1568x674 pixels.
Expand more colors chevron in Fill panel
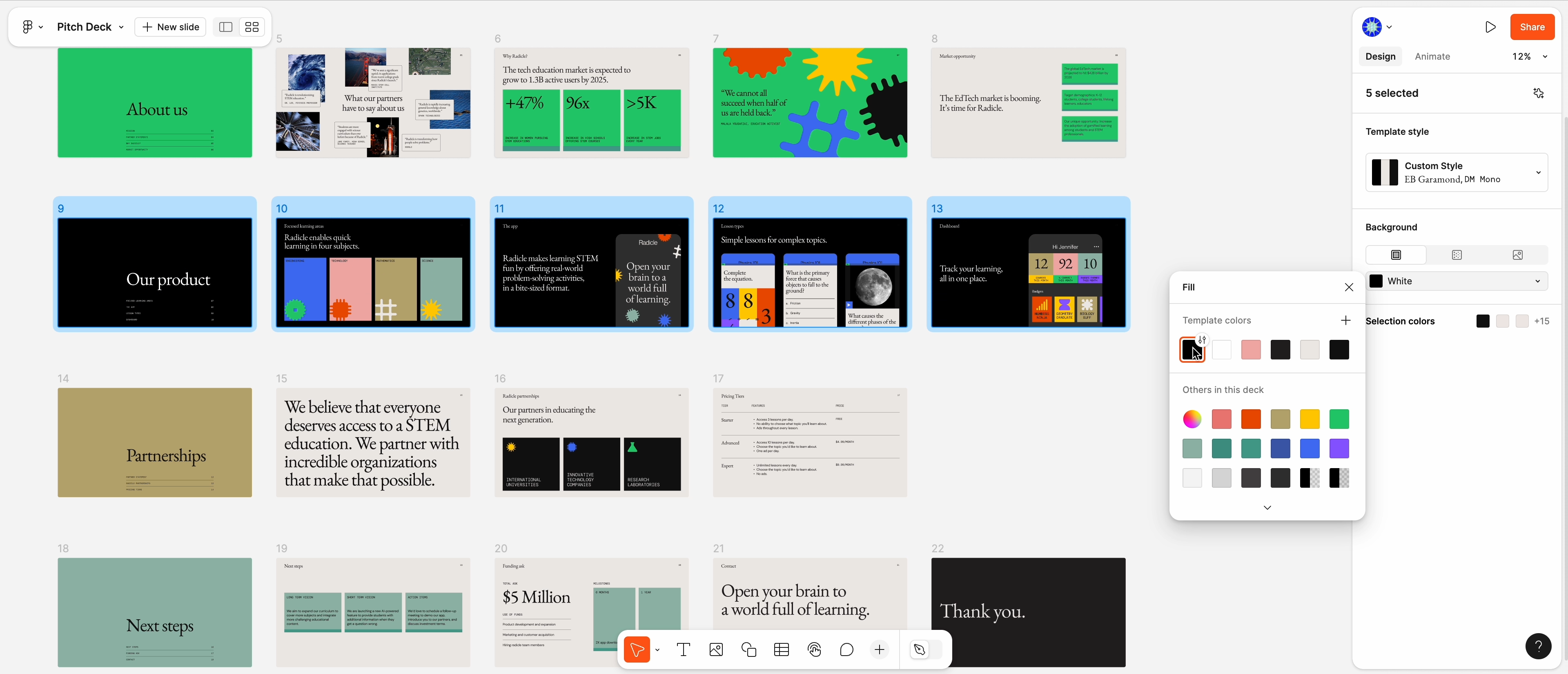[1267, 508]
